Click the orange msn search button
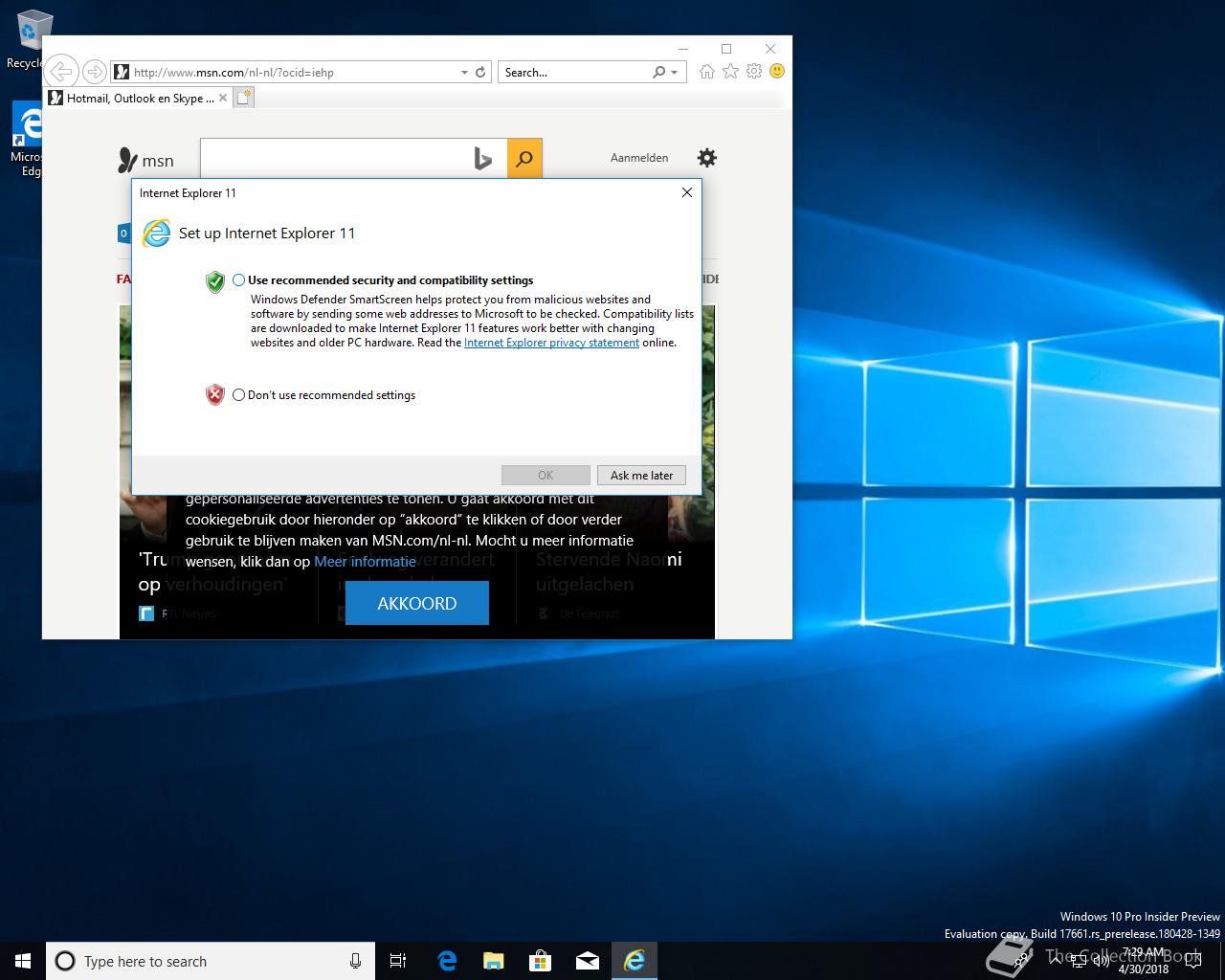1225x980 pixels. tap(524, 159)
